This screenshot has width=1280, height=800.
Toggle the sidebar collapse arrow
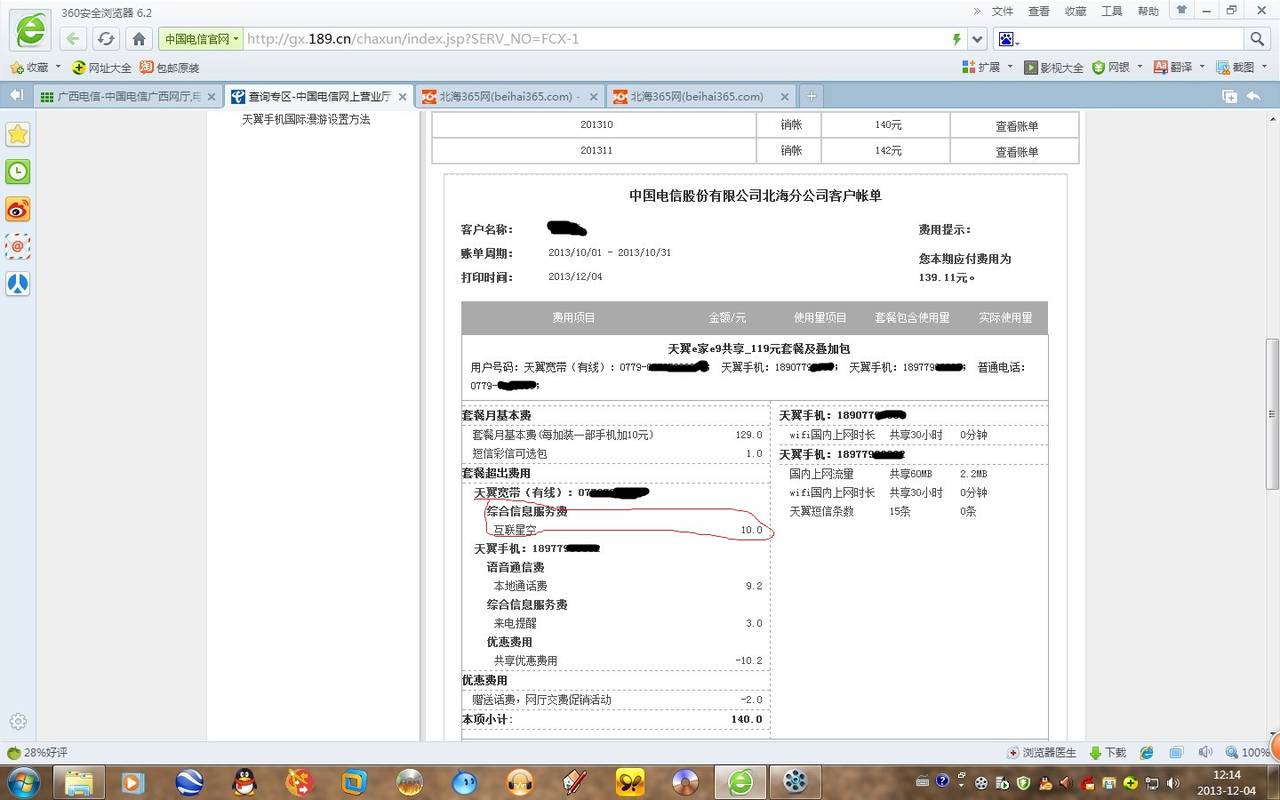tap(16, 95)
